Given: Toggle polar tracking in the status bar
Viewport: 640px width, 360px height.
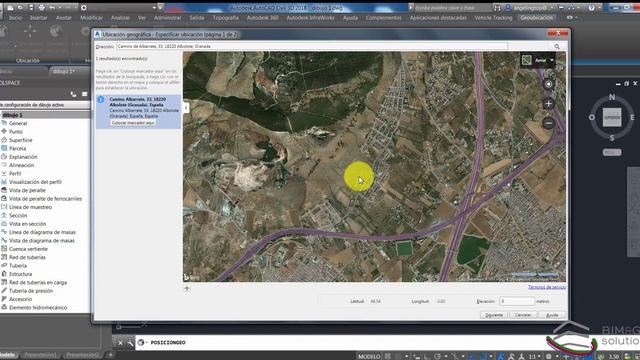Looking at the screenshot, I should [x=437, y=356].
